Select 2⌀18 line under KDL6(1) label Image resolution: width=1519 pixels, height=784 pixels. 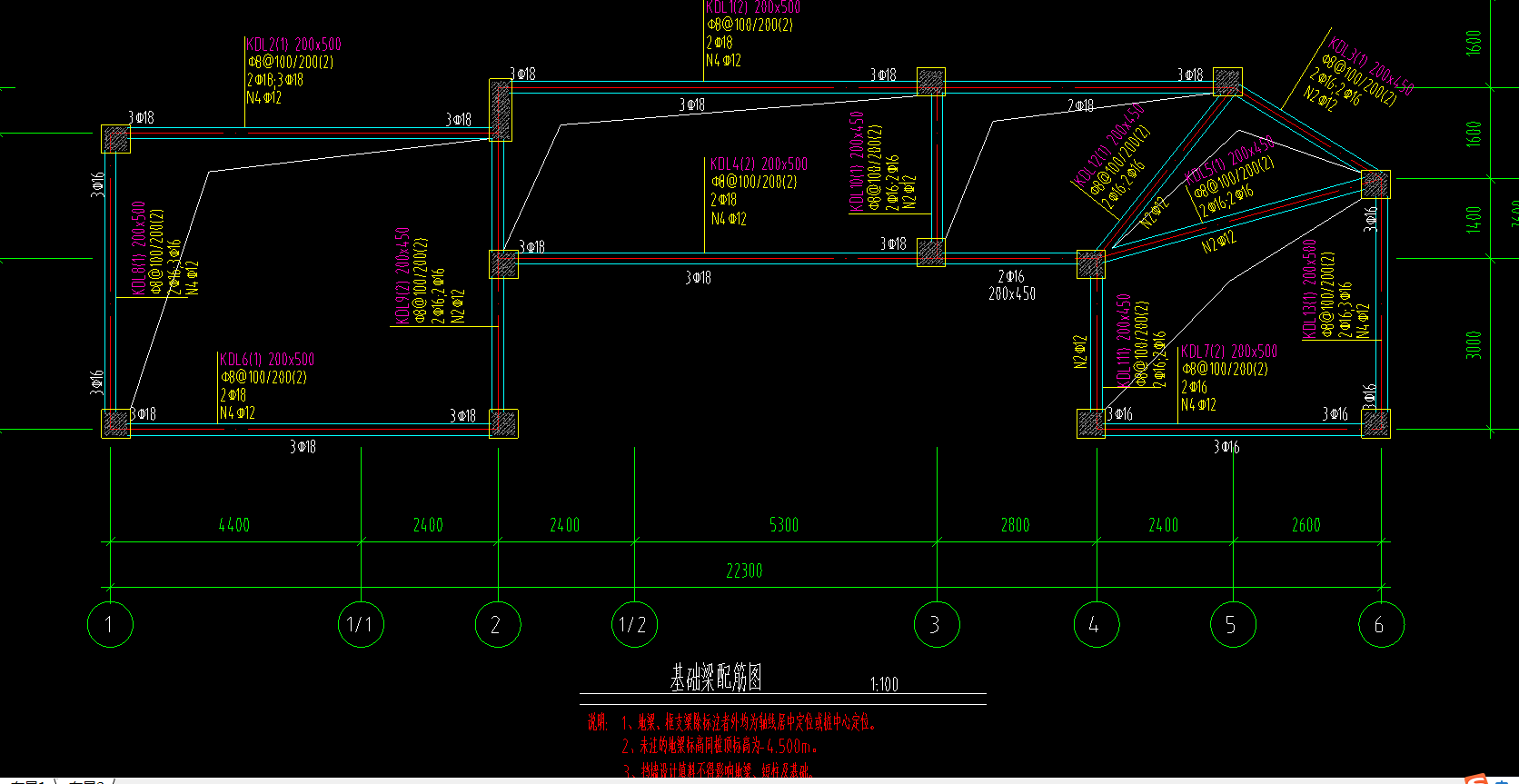pos(233,395)
